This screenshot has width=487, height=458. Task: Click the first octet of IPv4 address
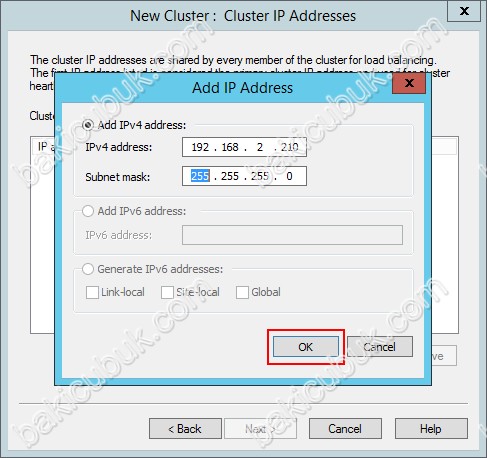200,147
